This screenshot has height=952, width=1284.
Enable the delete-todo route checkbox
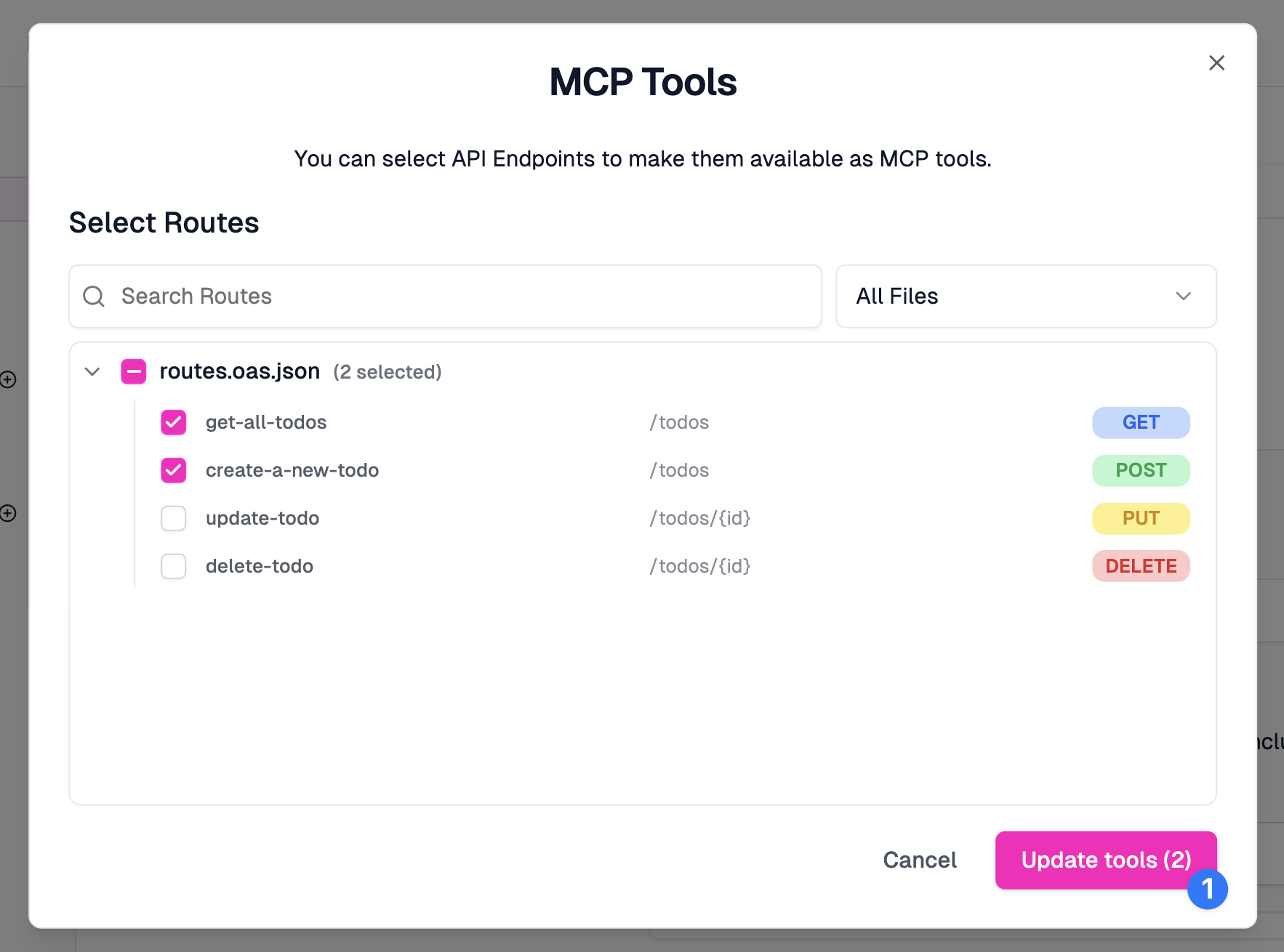point(174,566)
